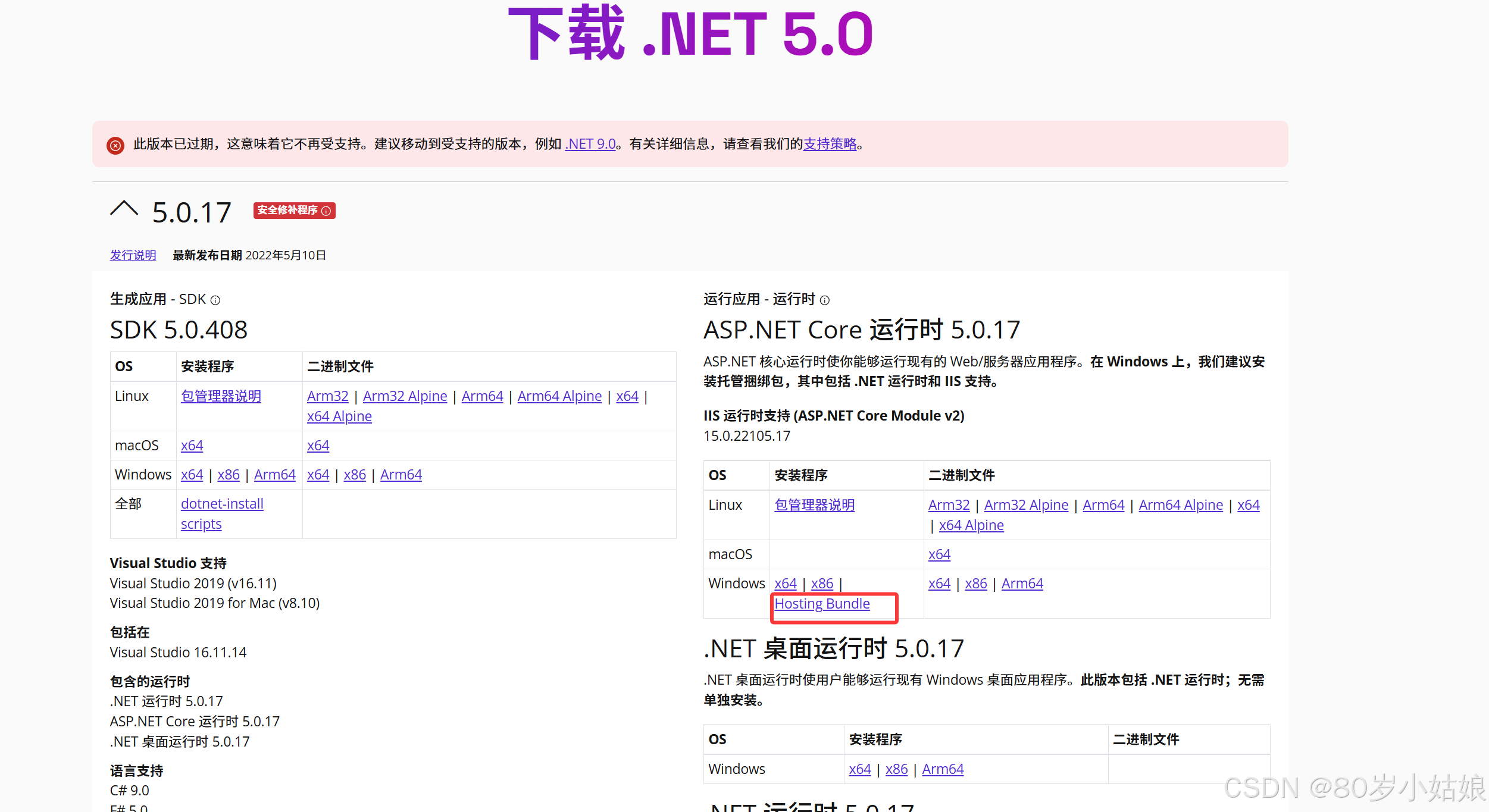
Task: Download SDK Windows x64 binary
Action: 318,475
